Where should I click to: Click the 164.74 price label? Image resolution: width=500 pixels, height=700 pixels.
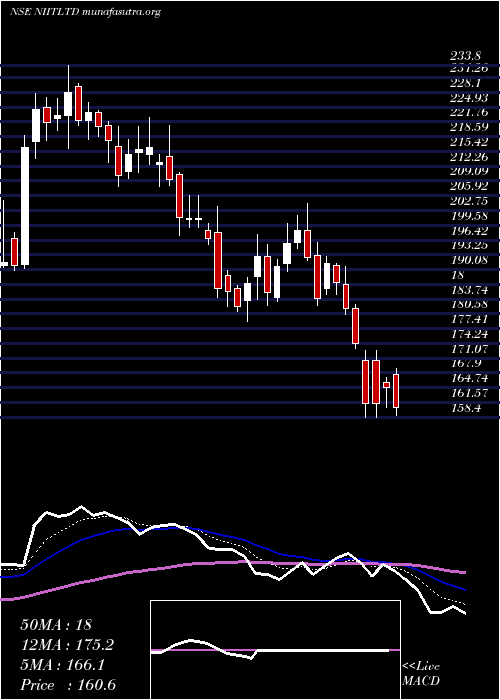469,378
